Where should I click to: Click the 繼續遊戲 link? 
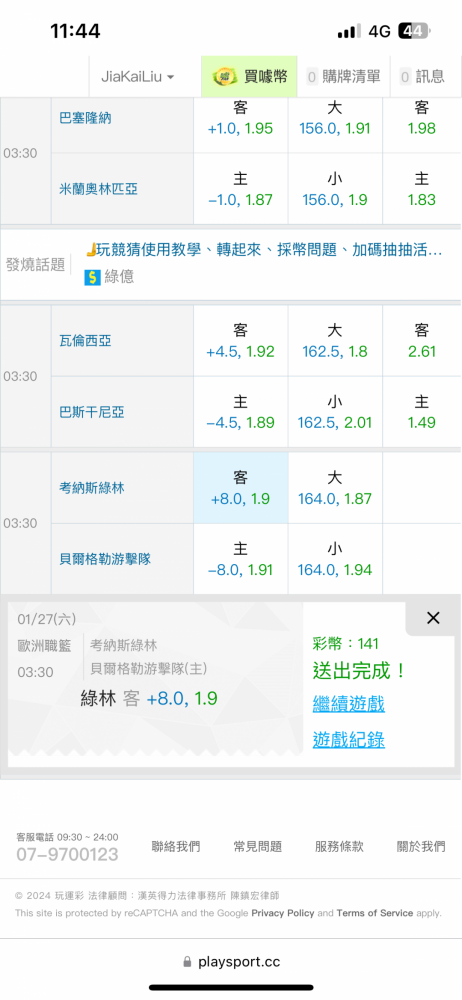348,704
